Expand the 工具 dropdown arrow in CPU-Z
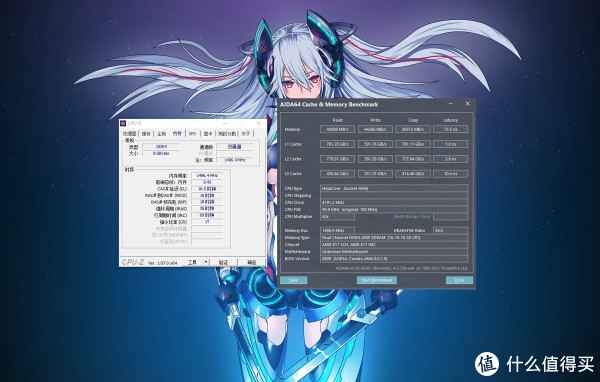600x382 pixels. click(x=206, y=262)
